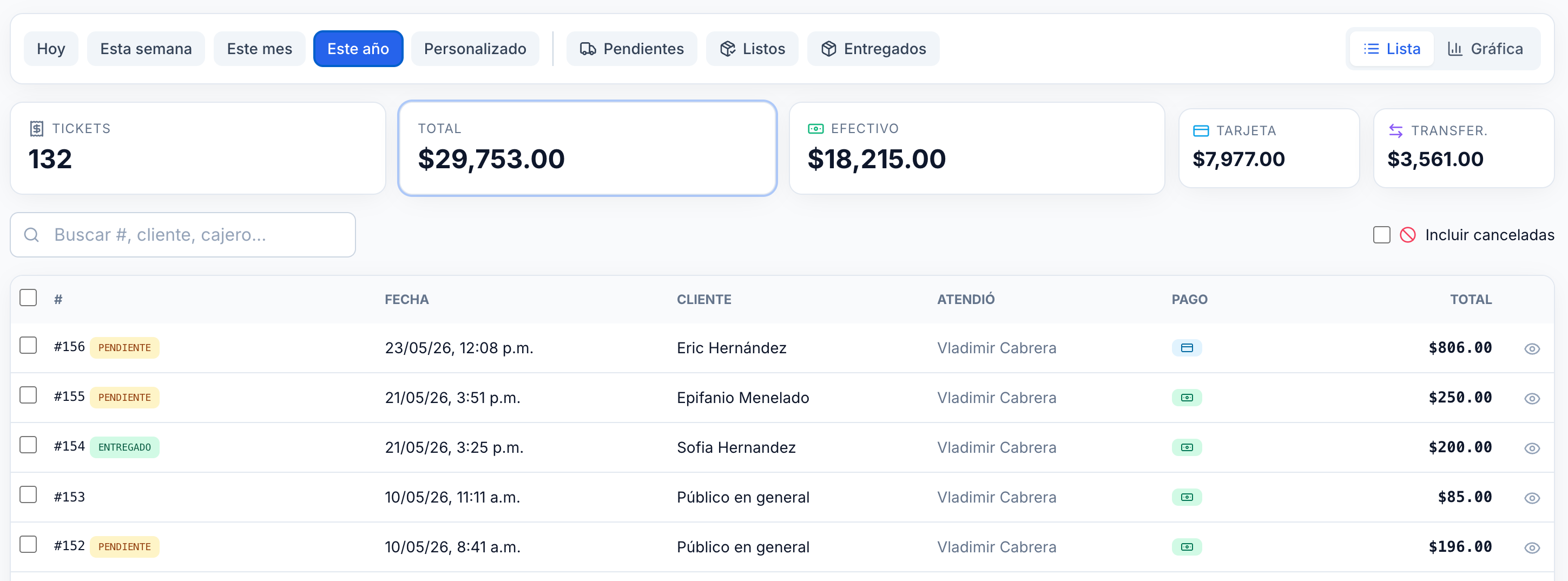The width and height of the screenshot is (1568, 581).
Task: Open the Personalizado date range
Action: 475,49
